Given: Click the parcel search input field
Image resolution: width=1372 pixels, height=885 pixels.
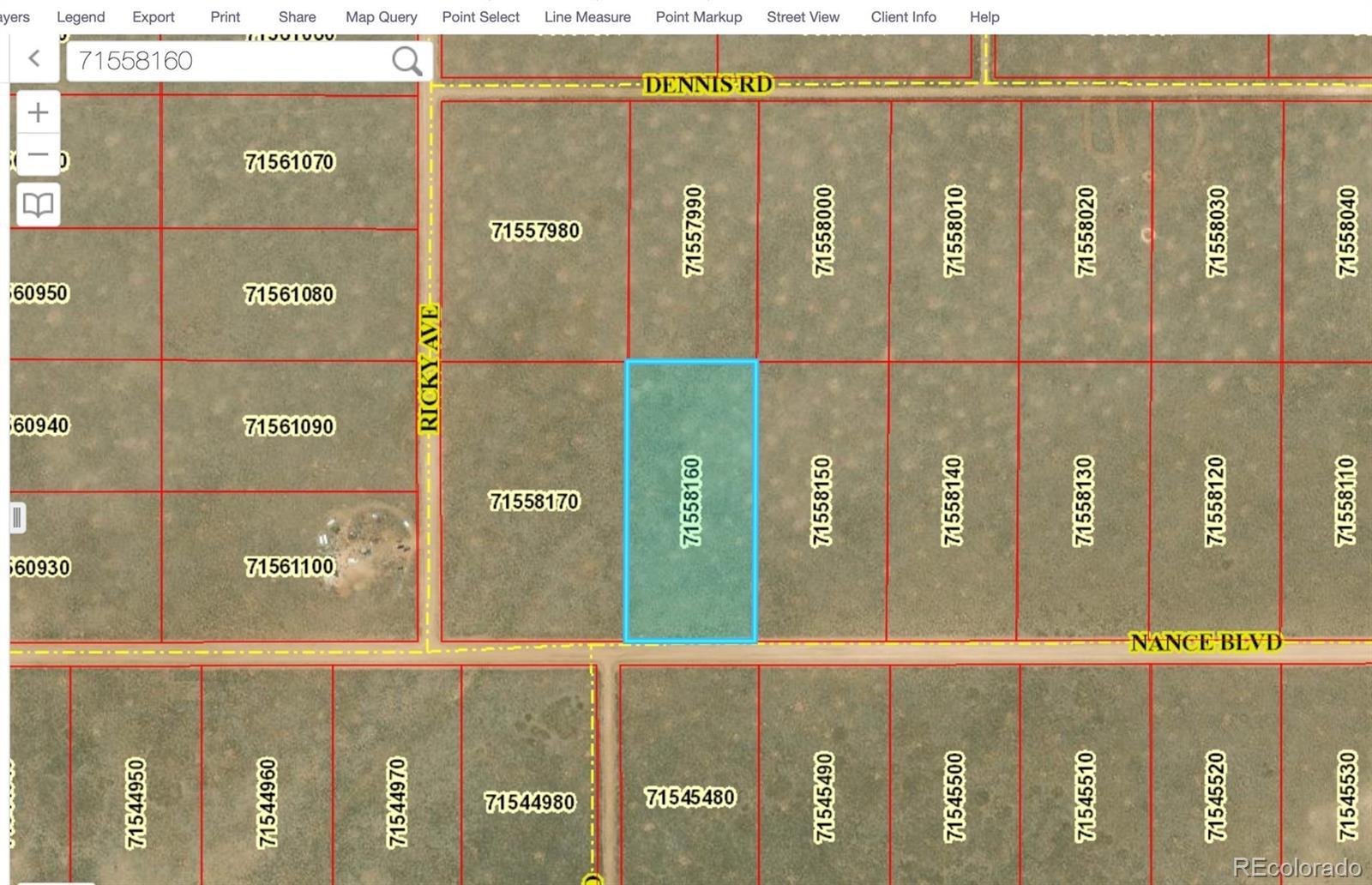Looking at the screenshot, I should [227, 61].
